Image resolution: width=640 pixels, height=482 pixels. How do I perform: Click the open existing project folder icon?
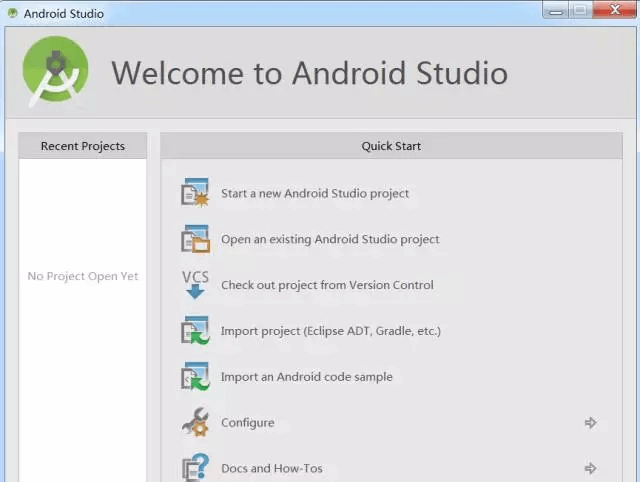click(196, 239)
